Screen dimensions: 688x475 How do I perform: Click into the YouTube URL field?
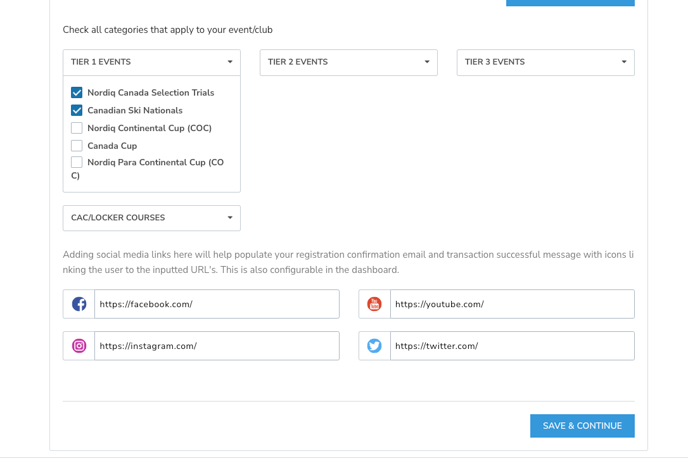[x=511, y=304]
